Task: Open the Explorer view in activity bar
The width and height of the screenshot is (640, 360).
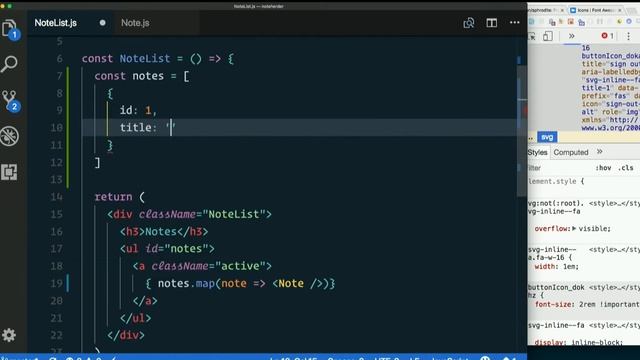Action: pyautogui.click(x=9, y=29)
